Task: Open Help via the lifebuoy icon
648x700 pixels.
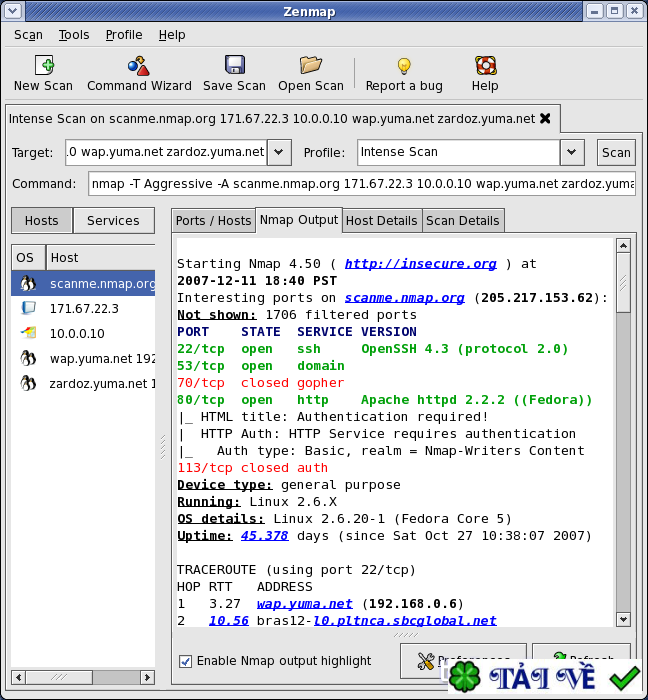Action: [485, 66]
